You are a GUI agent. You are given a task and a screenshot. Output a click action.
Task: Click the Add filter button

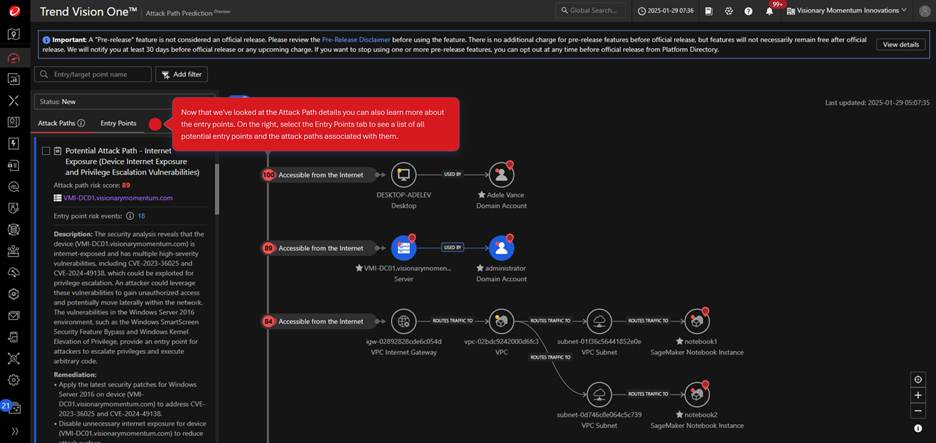pyautogui.click(x=181, y=74)
